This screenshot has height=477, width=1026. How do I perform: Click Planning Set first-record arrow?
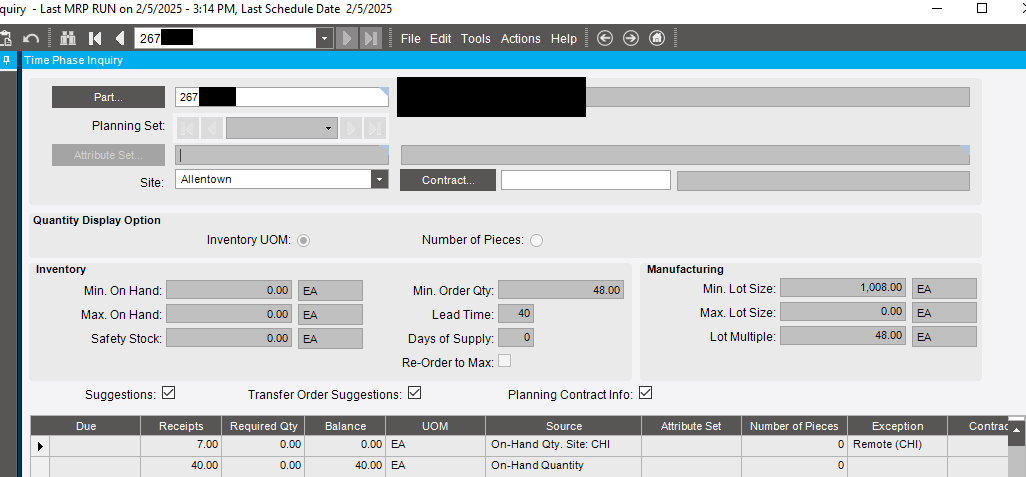[188, 128]
